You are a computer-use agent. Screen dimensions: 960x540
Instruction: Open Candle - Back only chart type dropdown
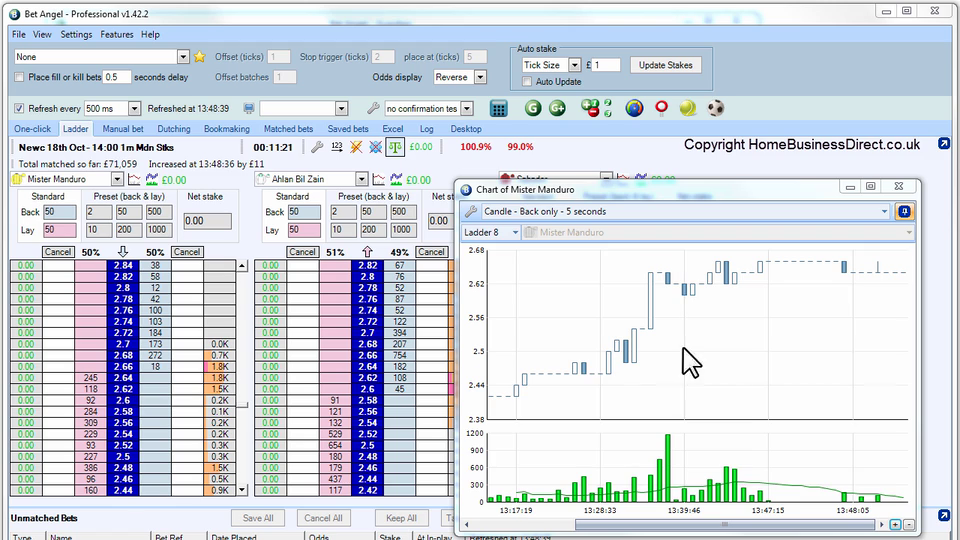(x=884, y=211)
